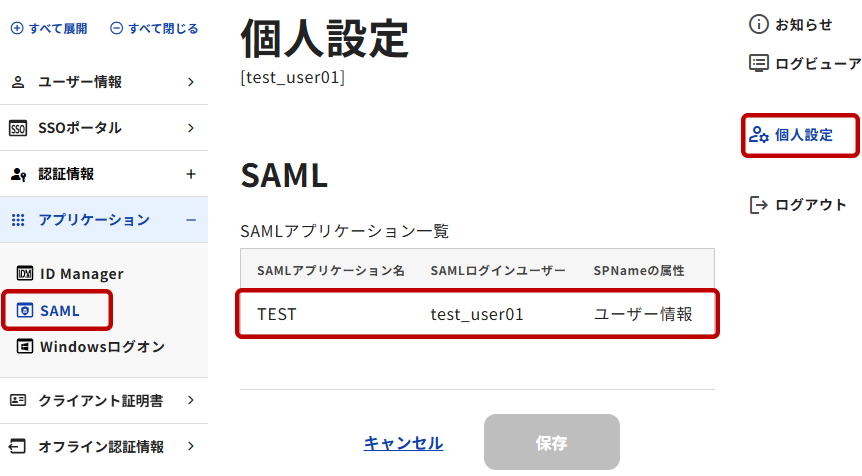Click the application grid icon
Viewport: 862px width, 476px height.
pos(18,220)
